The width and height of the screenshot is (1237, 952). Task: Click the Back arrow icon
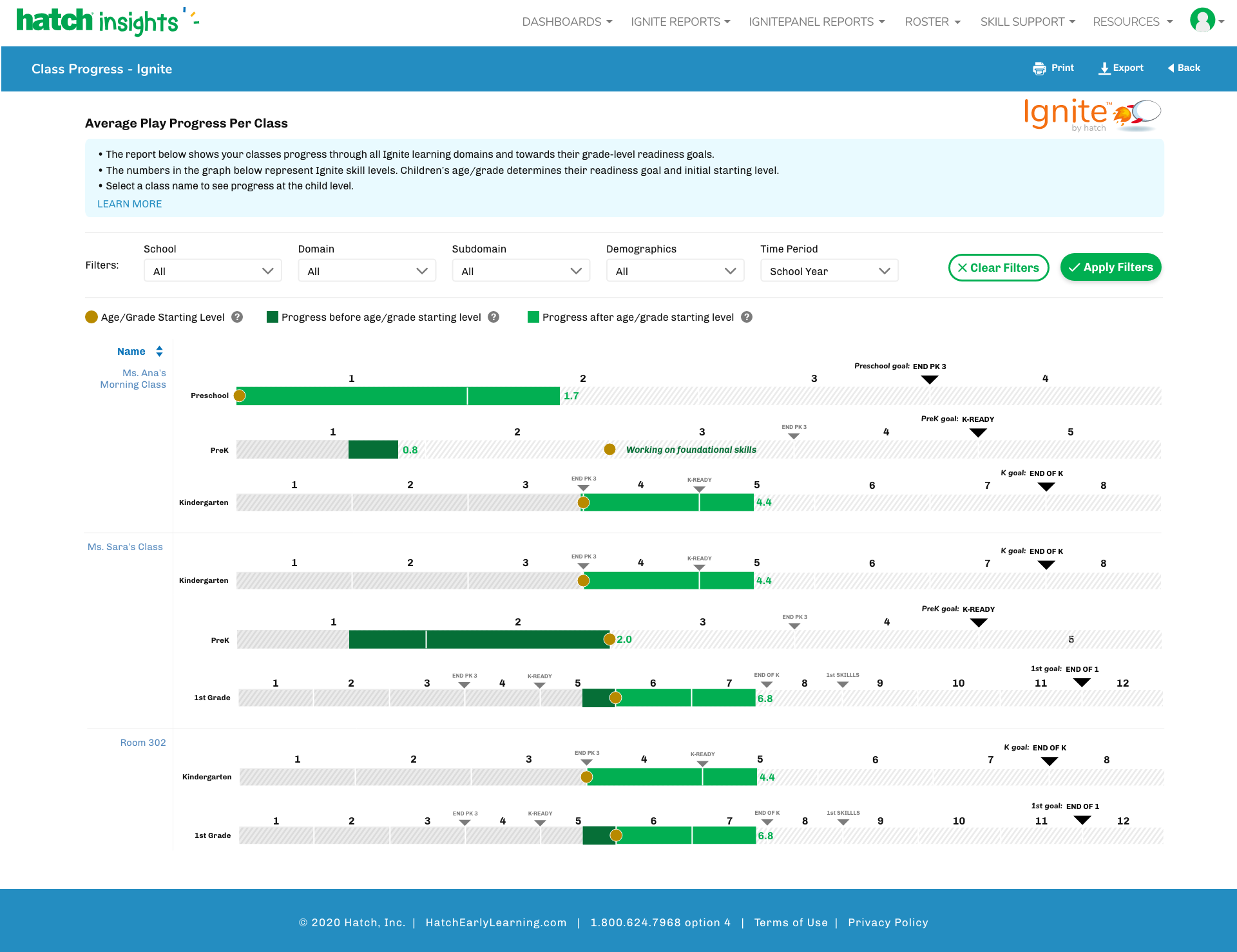click(1173, 68)
